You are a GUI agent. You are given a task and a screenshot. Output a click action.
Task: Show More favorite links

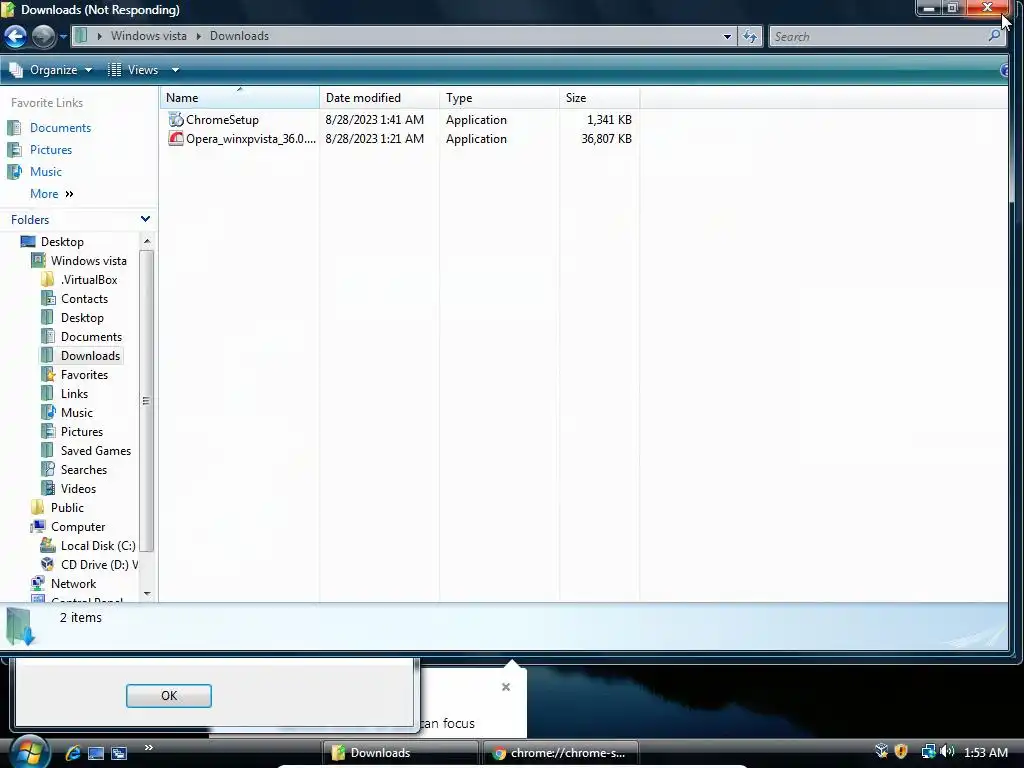(52, 194)
